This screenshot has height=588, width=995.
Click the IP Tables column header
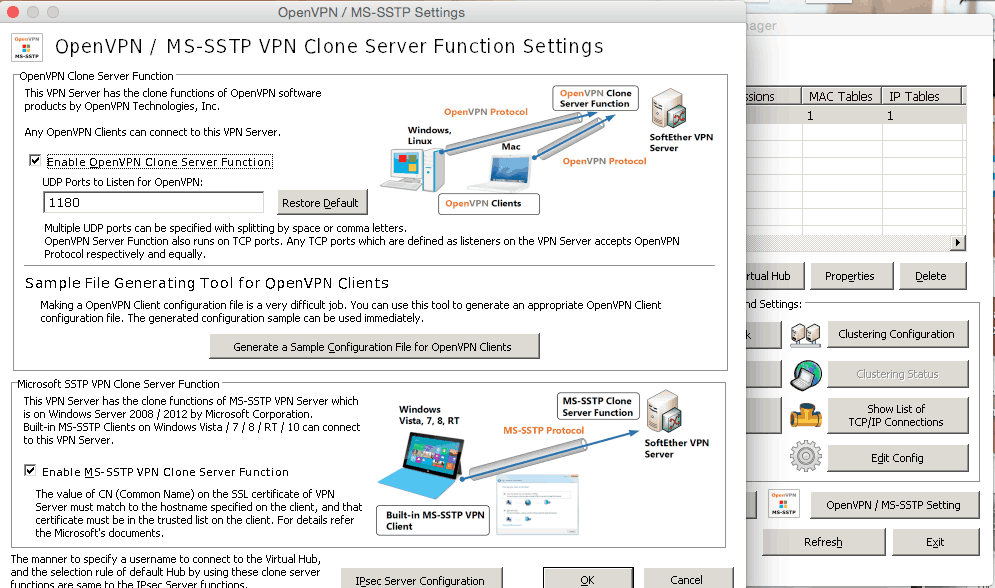(922, 96)
